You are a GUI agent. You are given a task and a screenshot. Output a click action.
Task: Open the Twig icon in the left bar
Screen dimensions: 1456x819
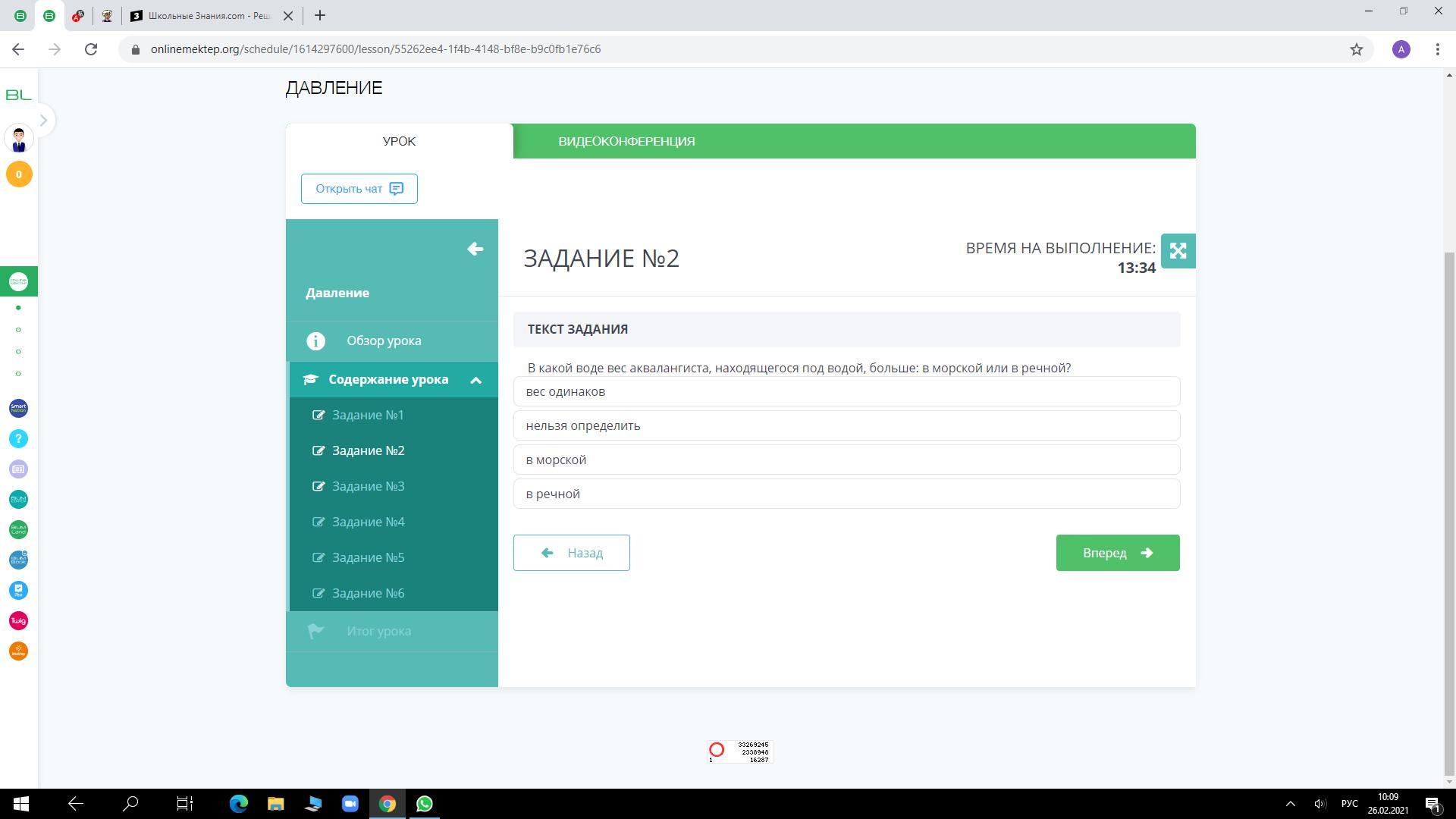pyautogui.click(x=18, y=621)
